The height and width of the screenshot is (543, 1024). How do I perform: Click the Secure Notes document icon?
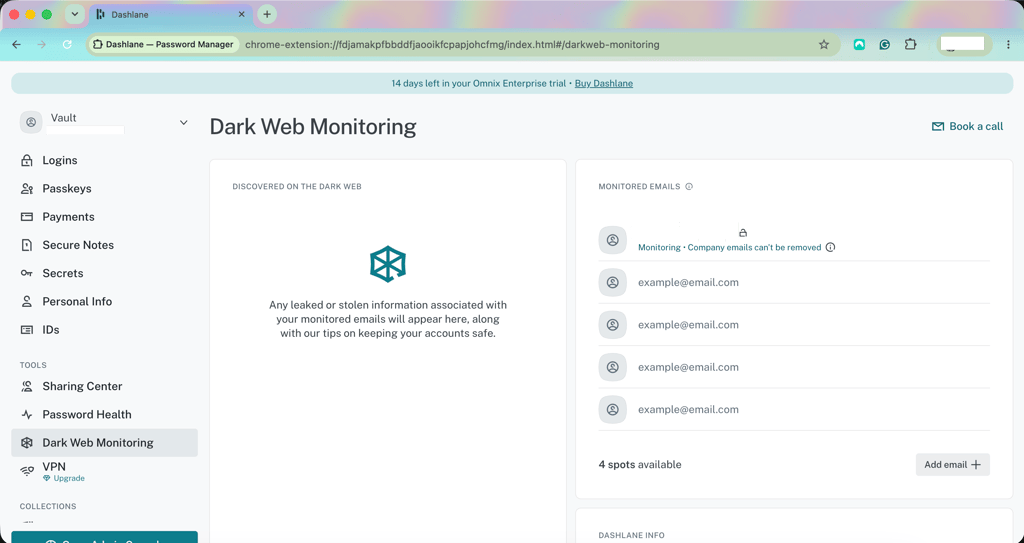pyautogui.click(x=27, y=245)
